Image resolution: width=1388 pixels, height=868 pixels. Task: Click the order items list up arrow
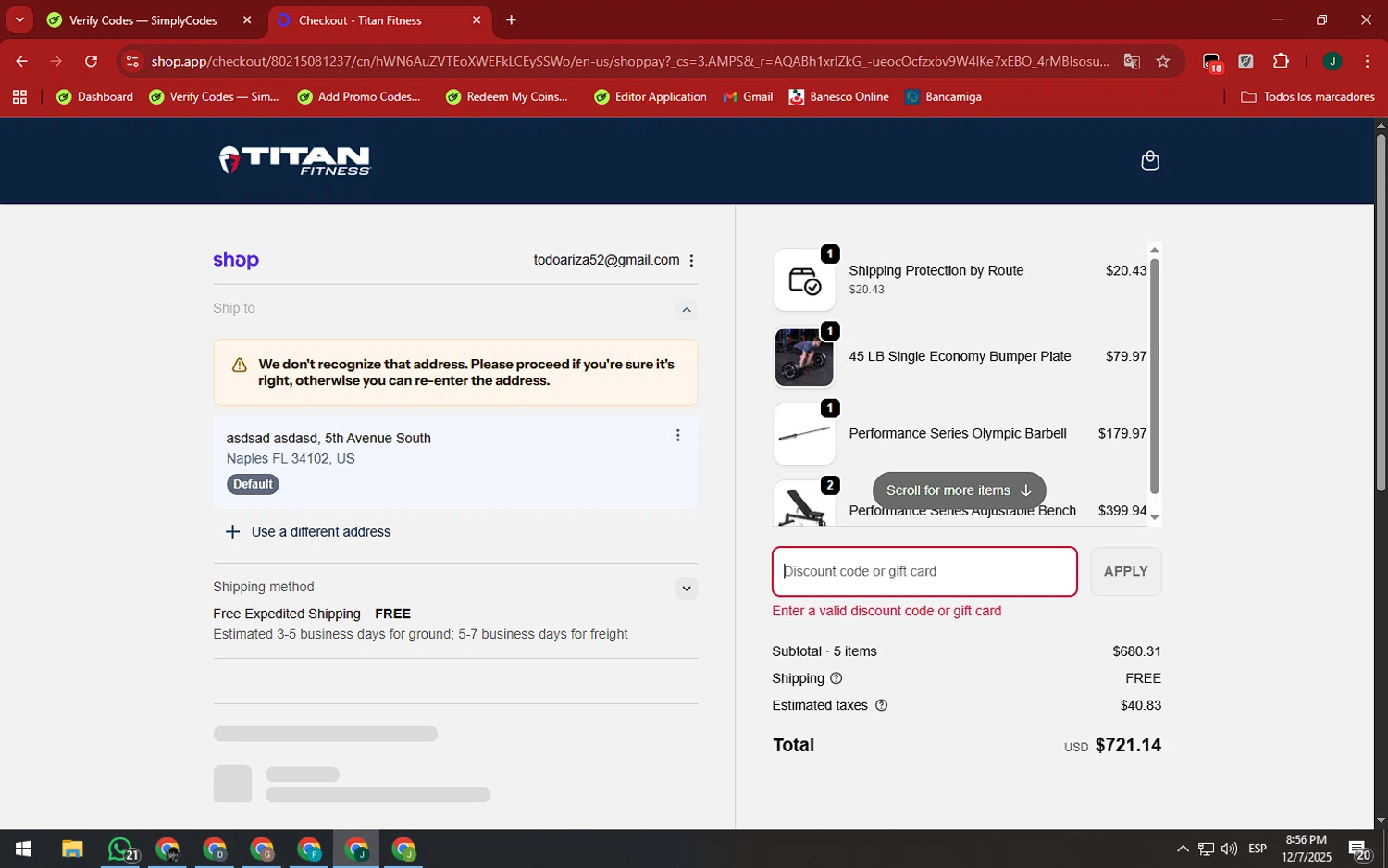[x=1154, y=250]
